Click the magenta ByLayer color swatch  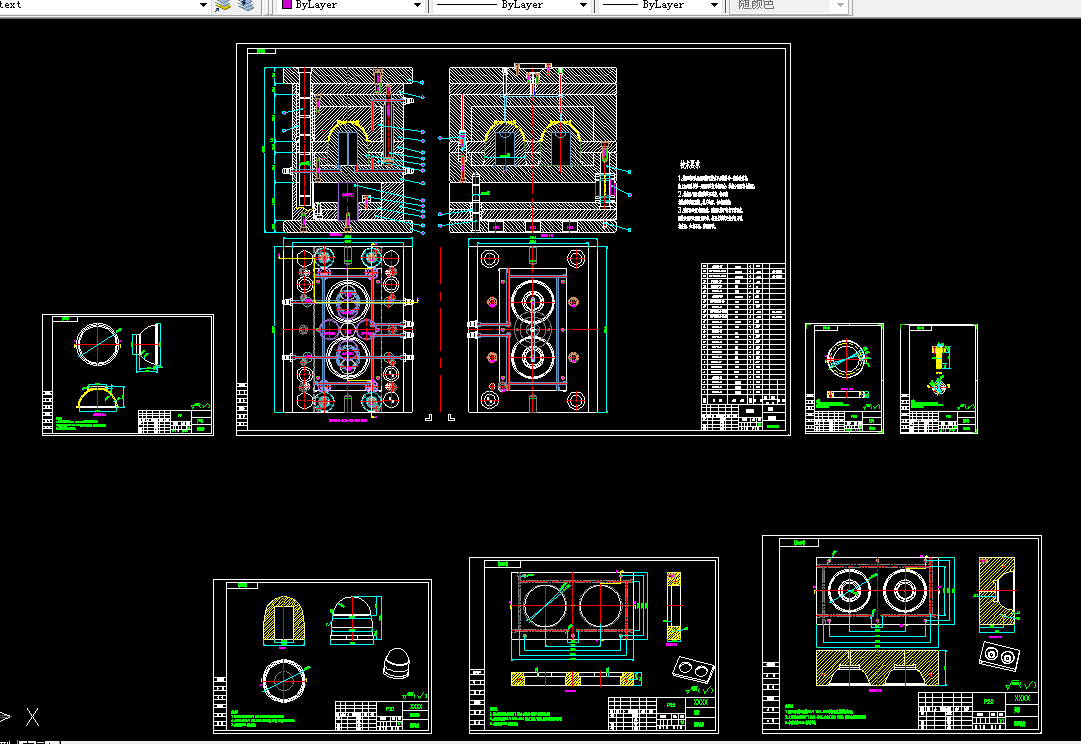287,4
